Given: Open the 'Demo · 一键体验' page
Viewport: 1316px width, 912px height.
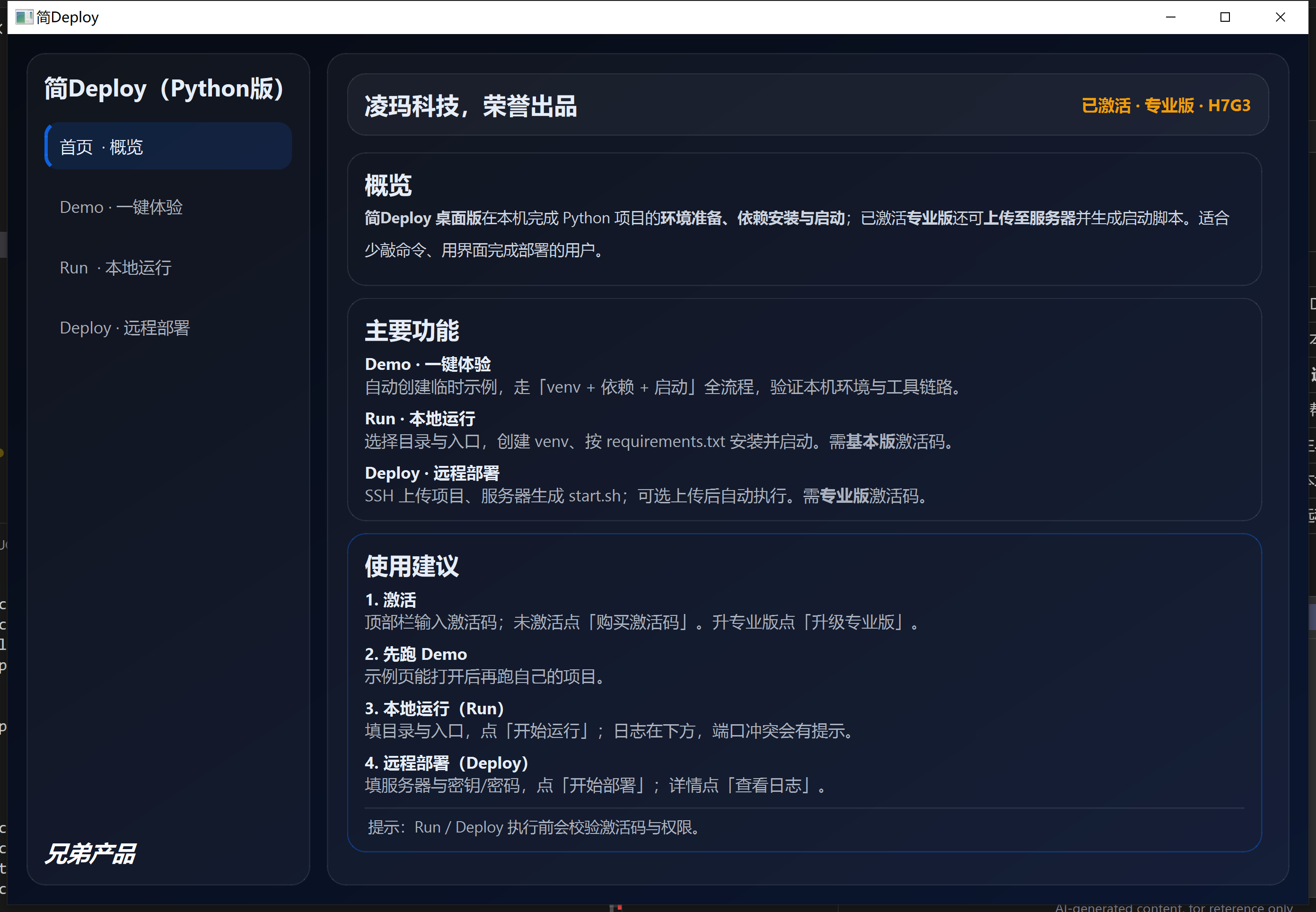Looking at the screenshot, I should [x=121, y=207].
